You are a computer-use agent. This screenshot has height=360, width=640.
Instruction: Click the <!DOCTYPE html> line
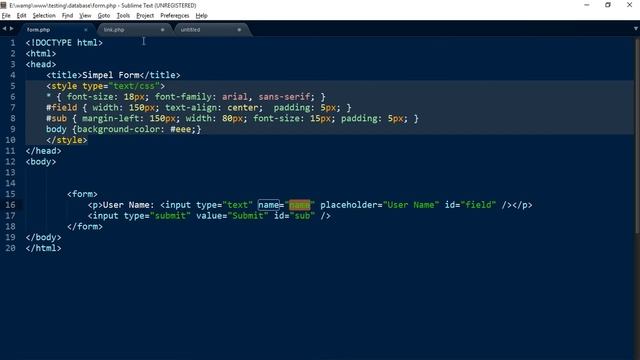(64, 43)
